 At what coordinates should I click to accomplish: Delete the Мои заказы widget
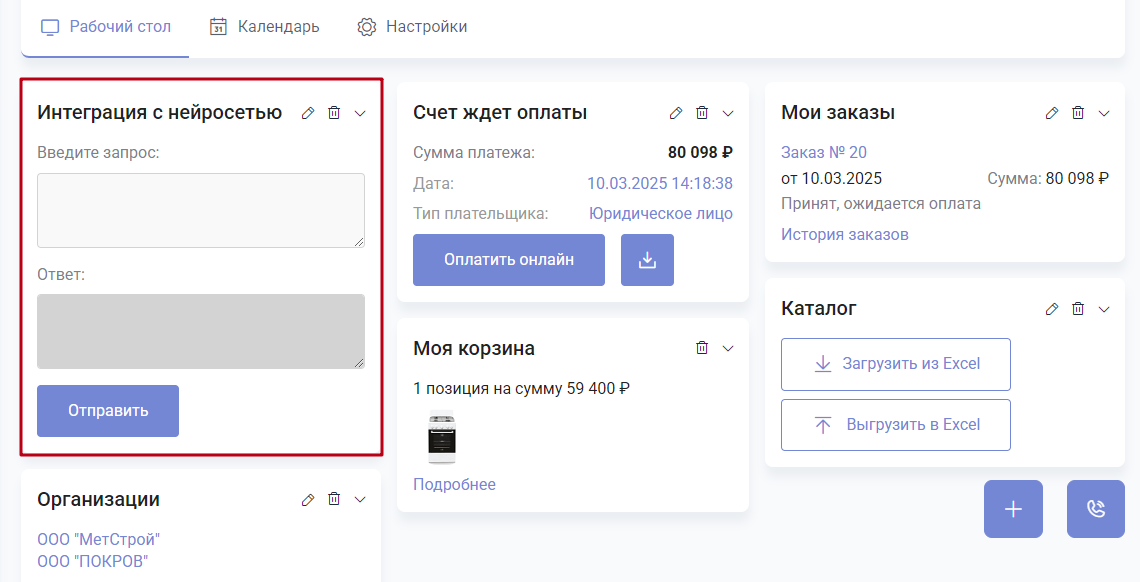(x=1078, y=113)
